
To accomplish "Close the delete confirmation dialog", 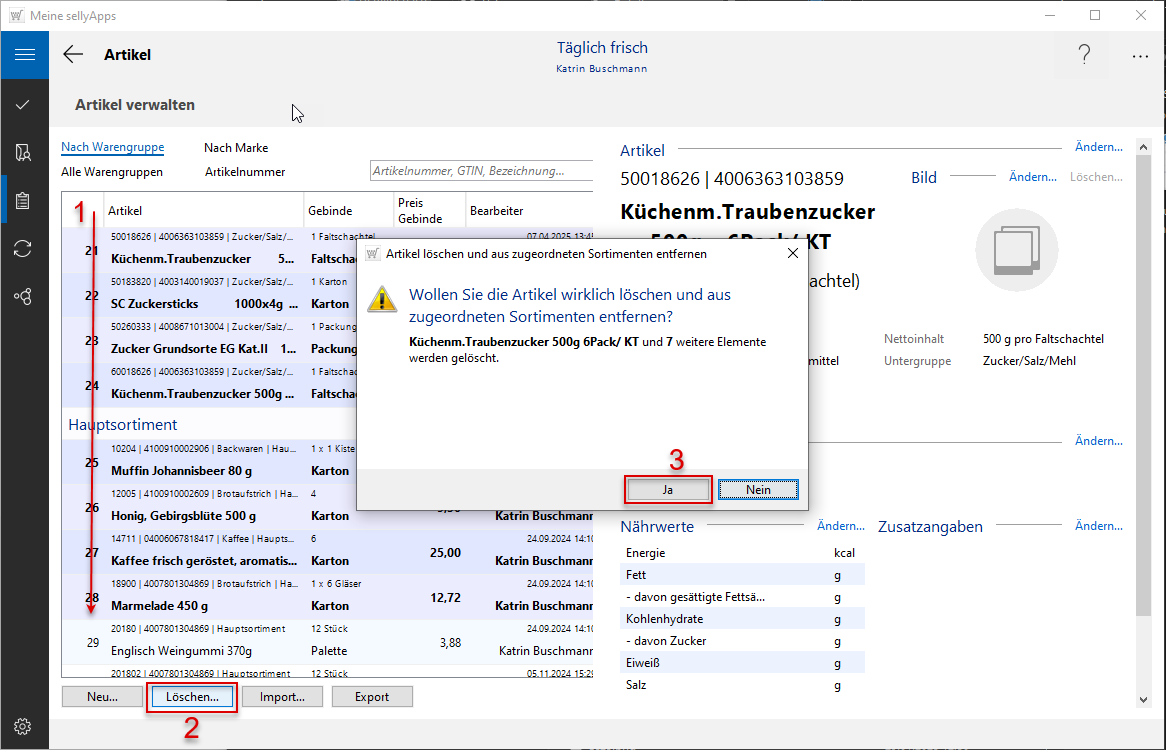I will coord(793,254).
